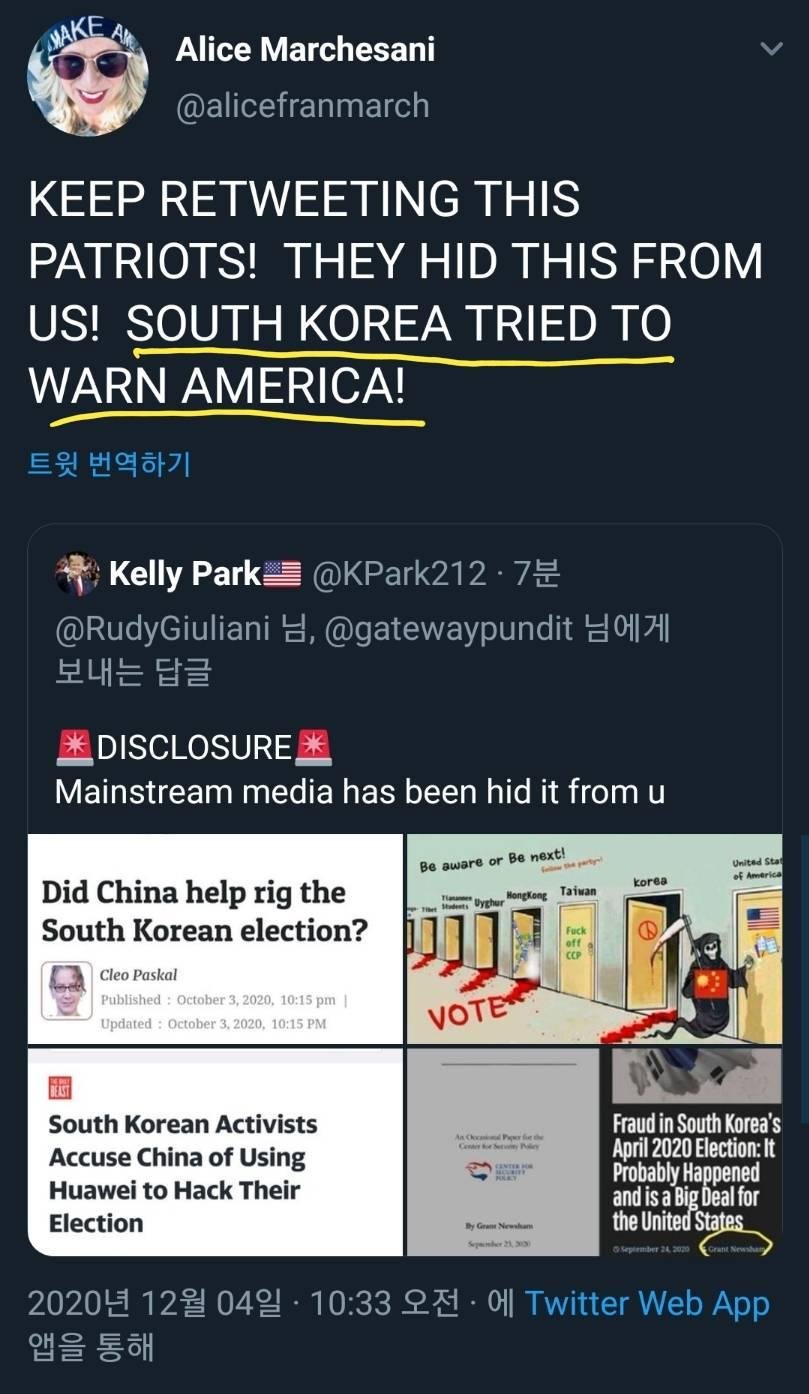View the 'Fraud in South Korea's' election image
Screen dimensions: 809x1394
point(692,1152)
